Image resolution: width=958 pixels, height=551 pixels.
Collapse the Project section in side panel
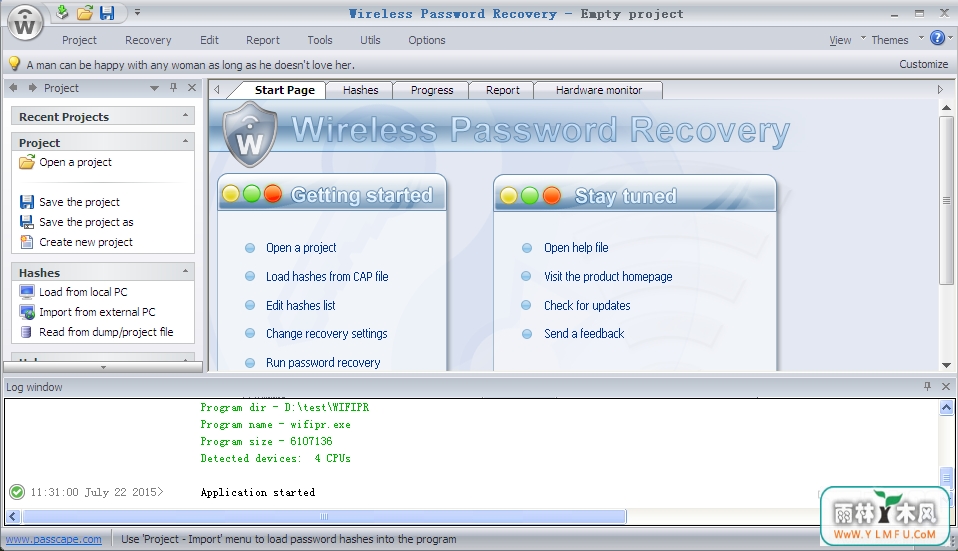185,141
